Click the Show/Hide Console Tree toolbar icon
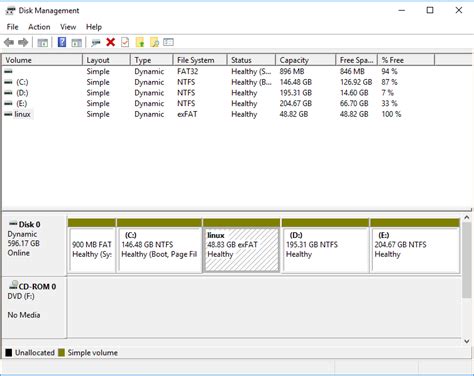 coord(43,43)
